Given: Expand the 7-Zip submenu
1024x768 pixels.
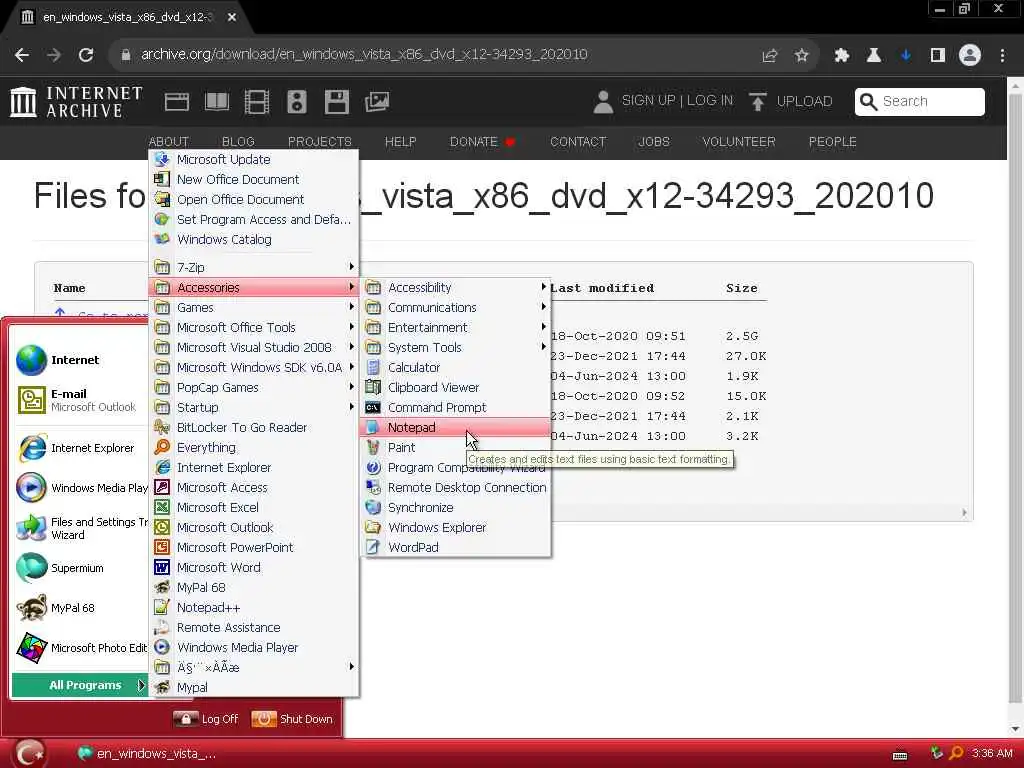Looking at the screenshot, I should 255,267.
